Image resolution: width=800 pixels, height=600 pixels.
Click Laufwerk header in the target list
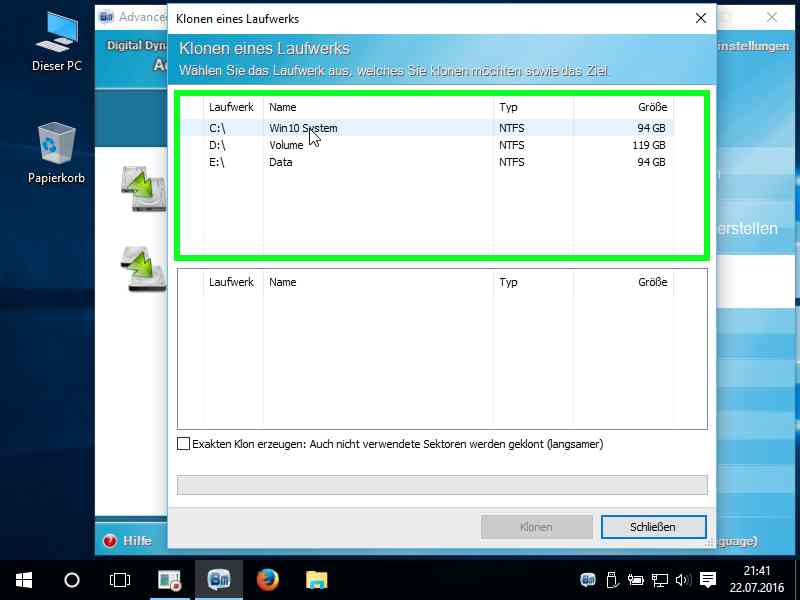[x=234, y=282]
